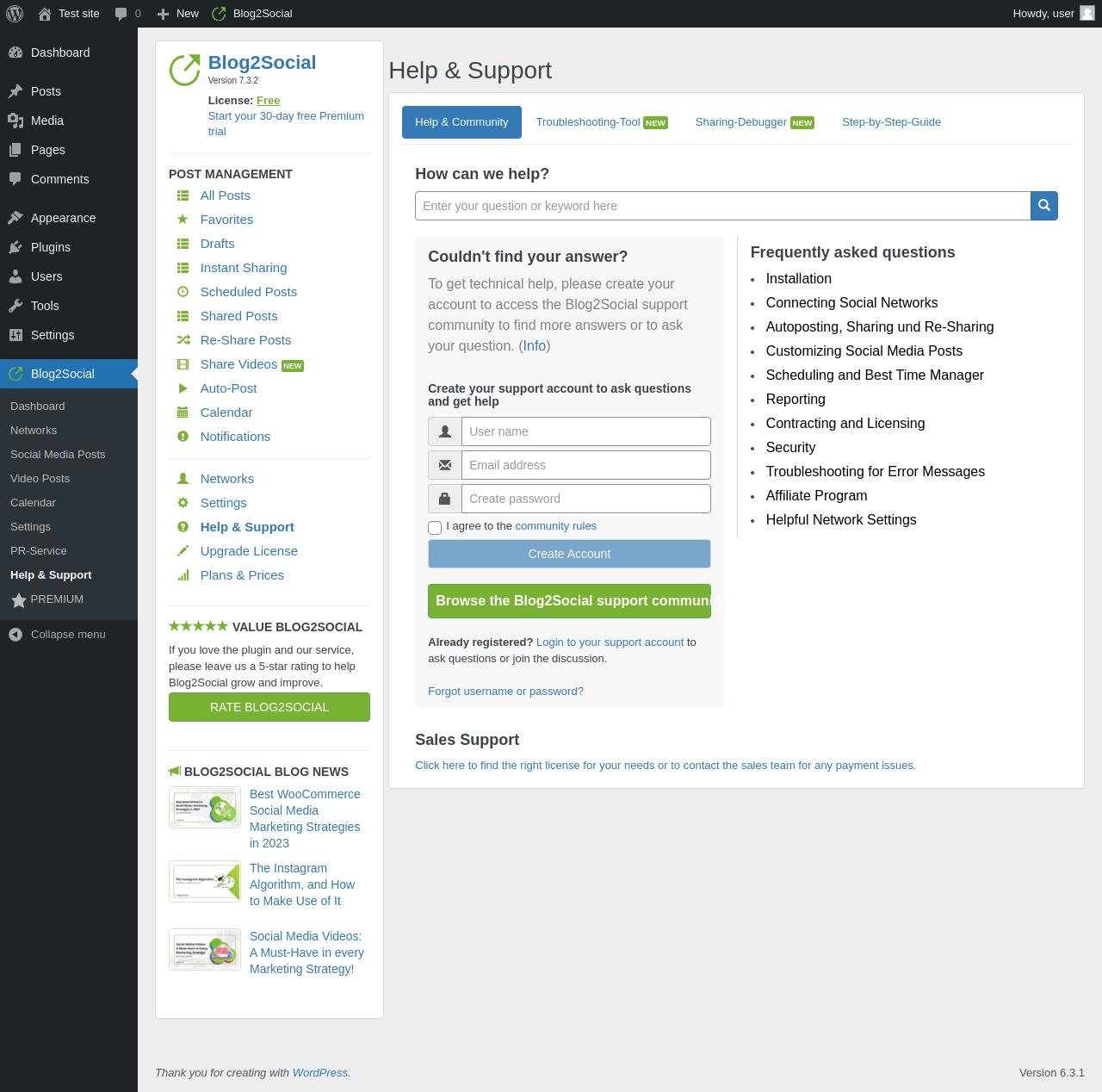Open the Sharing-Debugger tab
The image size is (1102, 1092).
tap(754, 122)
